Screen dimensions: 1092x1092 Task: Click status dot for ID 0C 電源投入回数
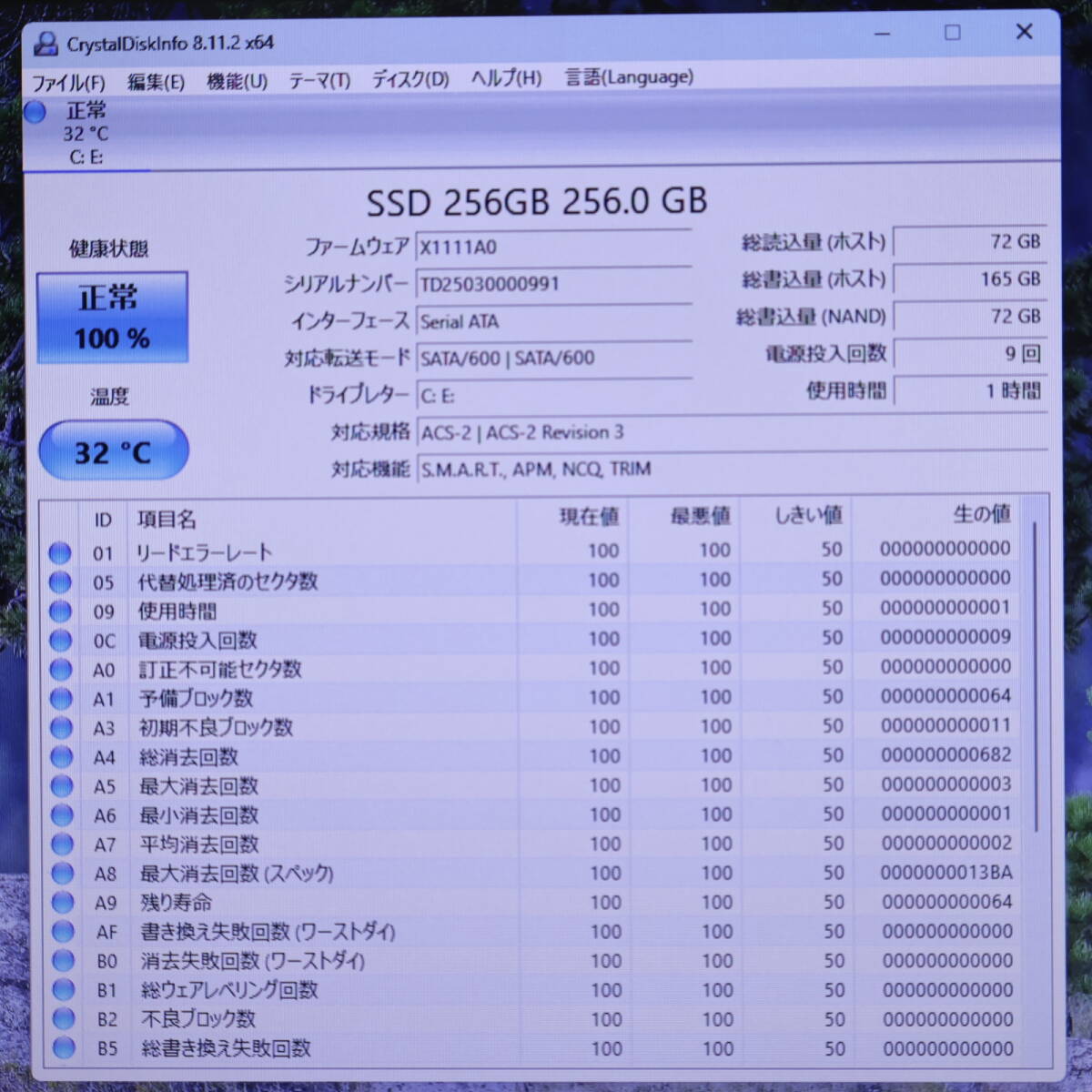coord(60,640)
